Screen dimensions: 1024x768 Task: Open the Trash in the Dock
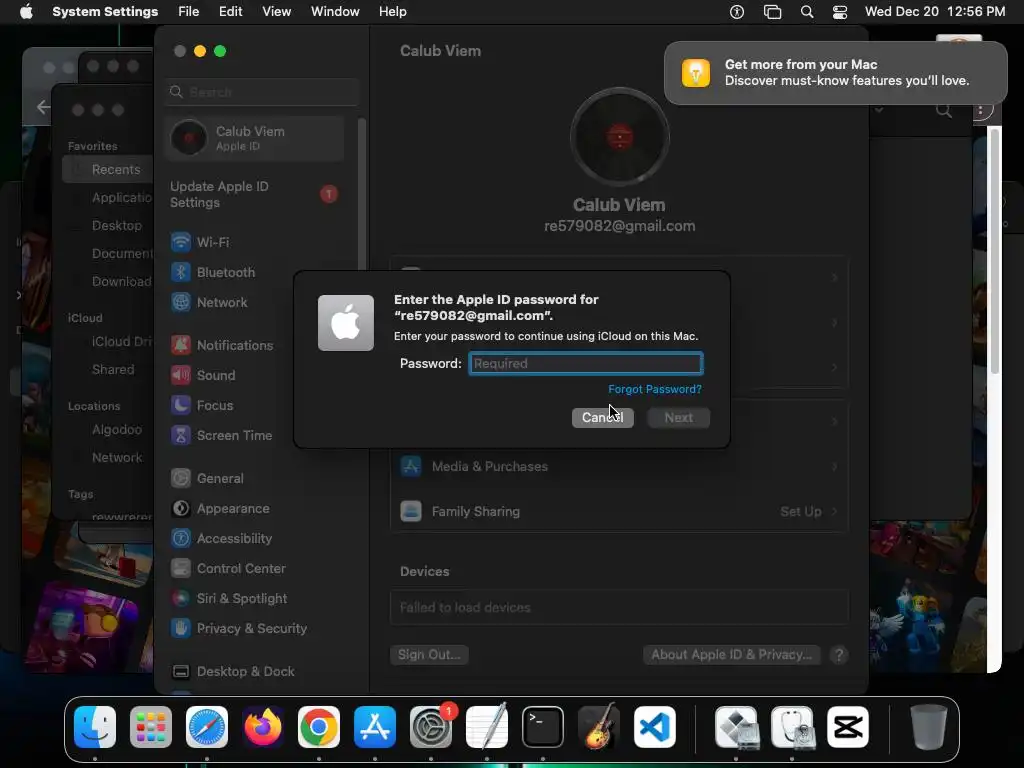tap(929, 727)
